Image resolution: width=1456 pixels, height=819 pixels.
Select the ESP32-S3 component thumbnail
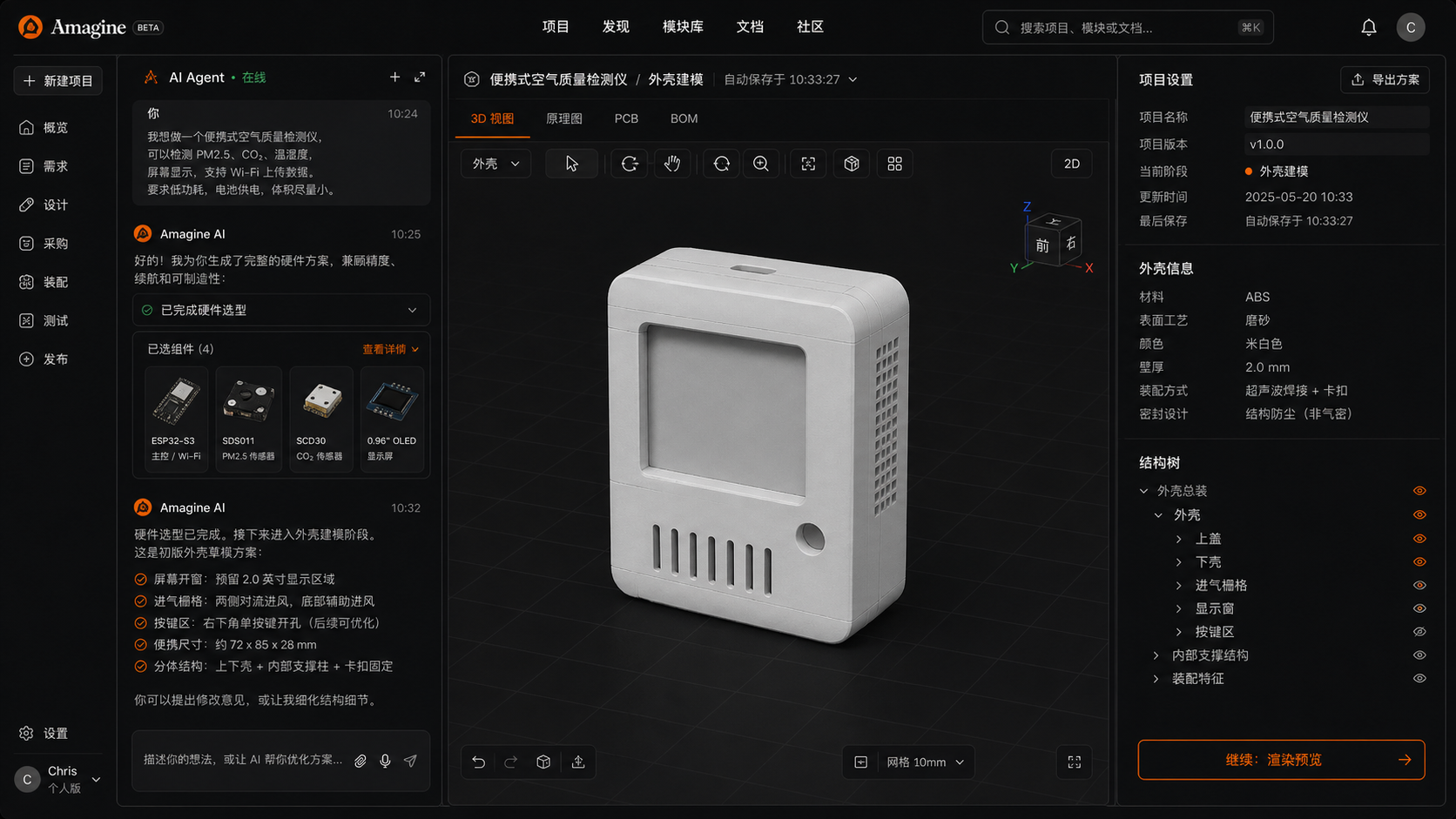coord(177,419)
